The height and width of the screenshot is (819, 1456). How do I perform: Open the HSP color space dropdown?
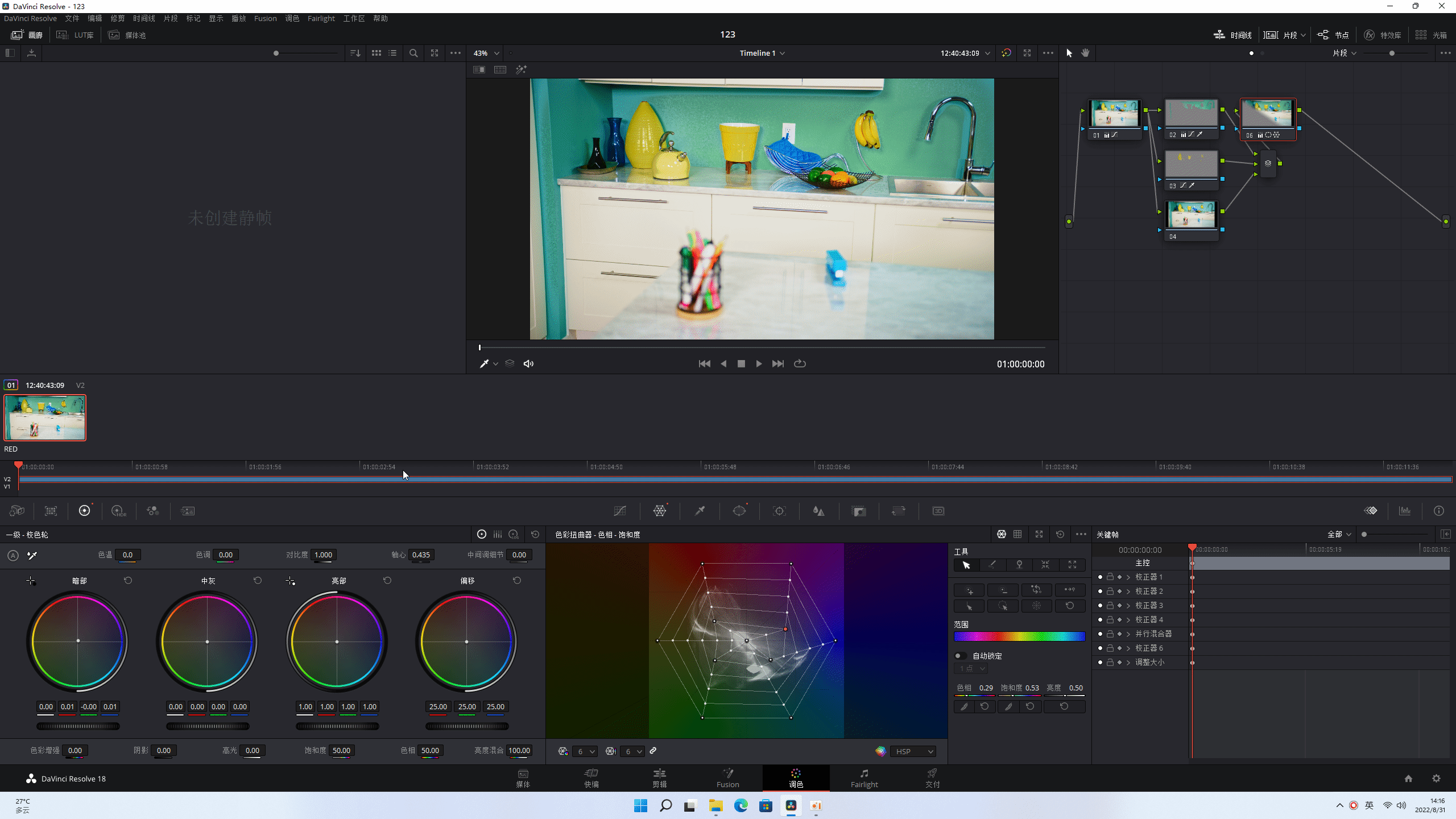coord(913,751)
